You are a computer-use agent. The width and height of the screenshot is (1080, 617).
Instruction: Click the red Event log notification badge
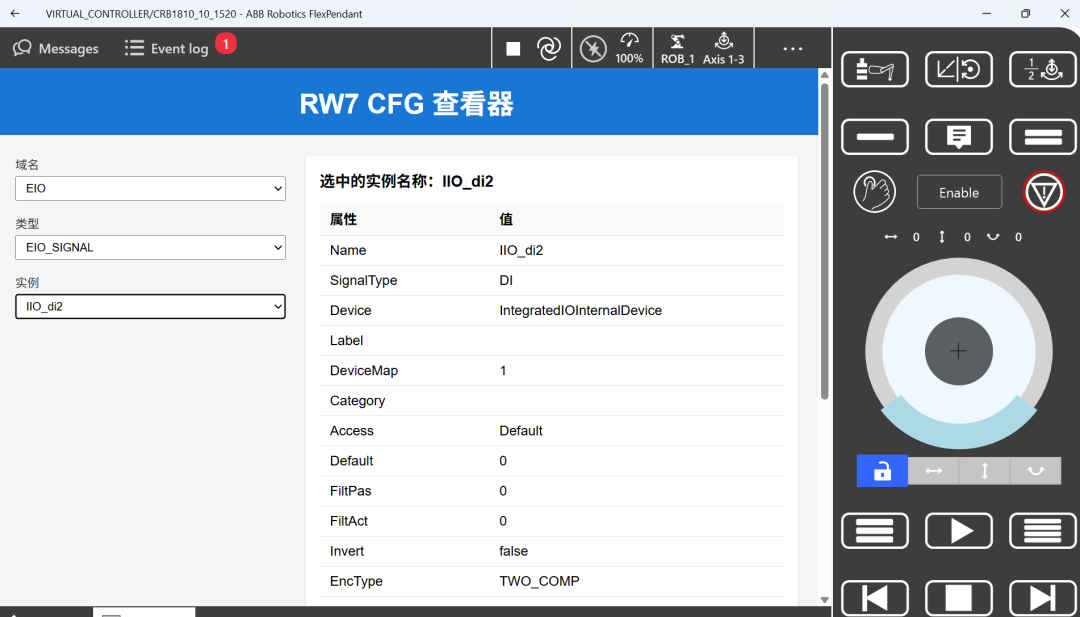(x=226, y=44)
